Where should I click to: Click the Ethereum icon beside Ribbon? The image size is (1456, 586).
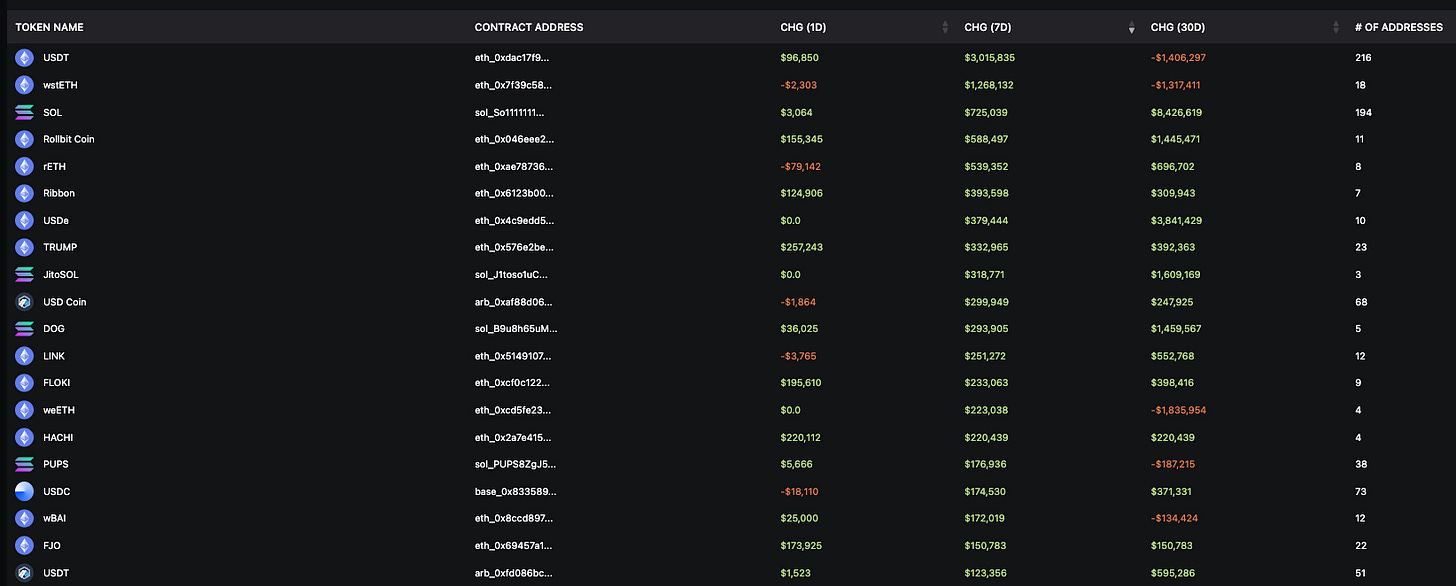pos(24,193)
